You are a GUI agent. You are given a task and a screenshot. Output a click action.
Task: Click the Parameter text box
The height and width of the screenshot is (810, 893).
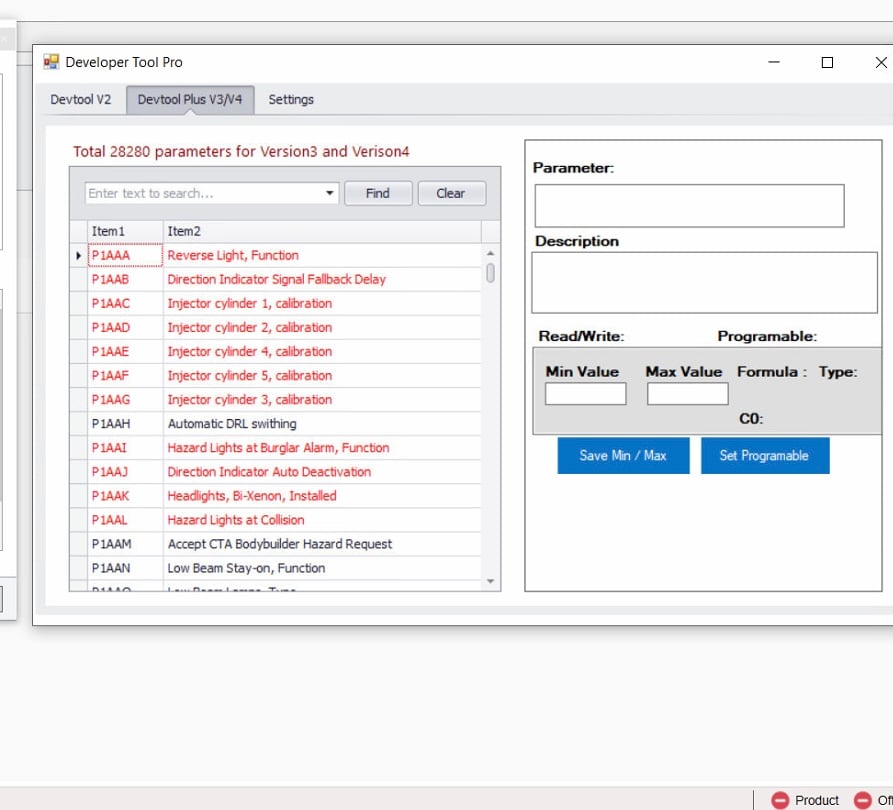[x=689, y=206]
